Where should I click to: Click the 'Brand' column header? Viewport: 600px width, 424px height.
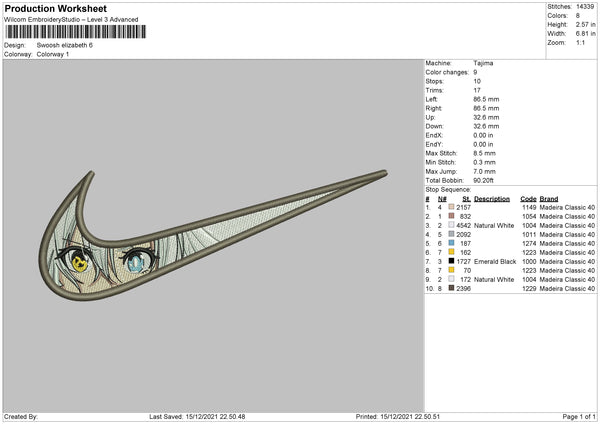point(549,199)
